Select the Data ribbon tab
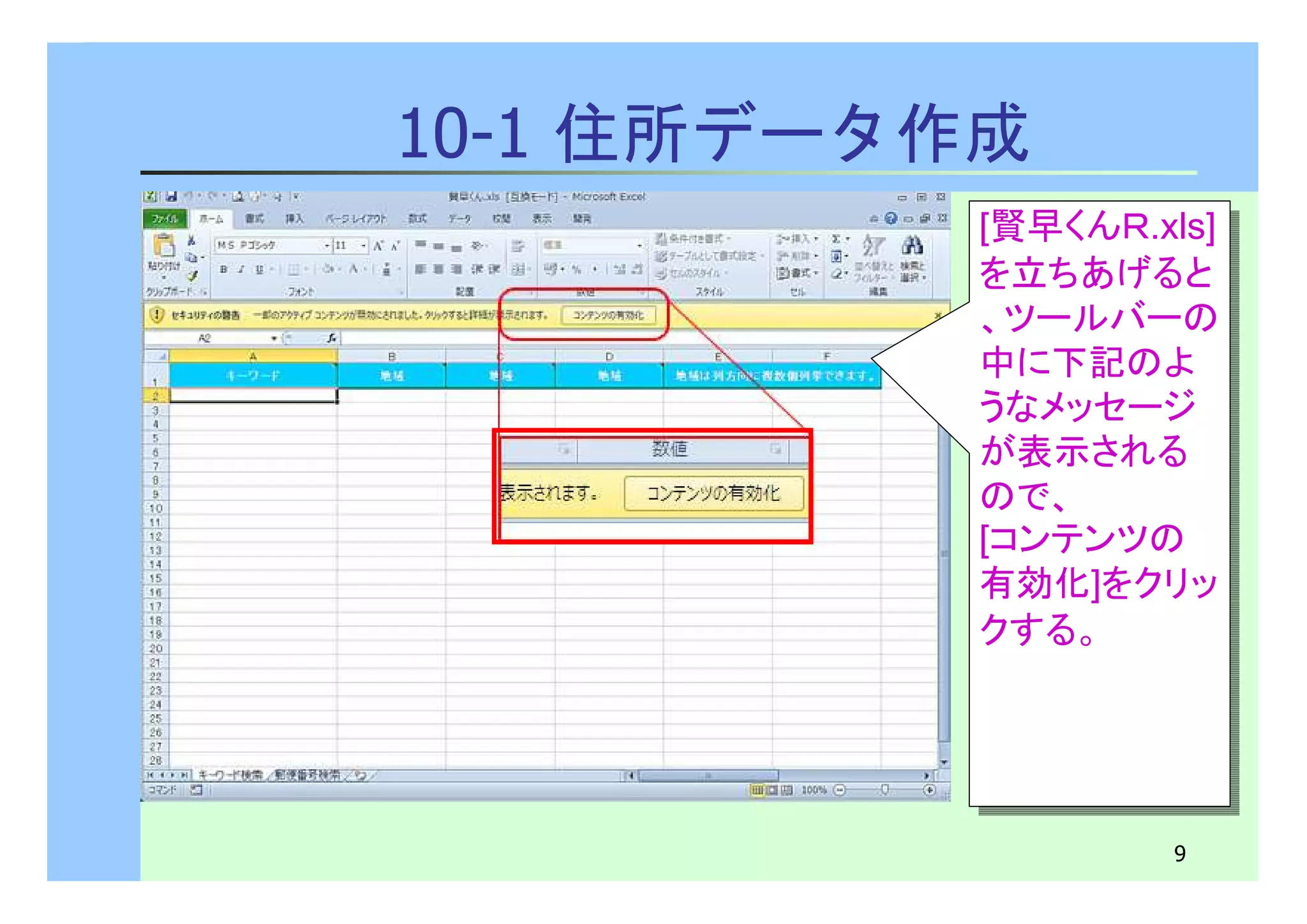The width and height of the screenshot is (1307, 924). click(x=459, y=219)
